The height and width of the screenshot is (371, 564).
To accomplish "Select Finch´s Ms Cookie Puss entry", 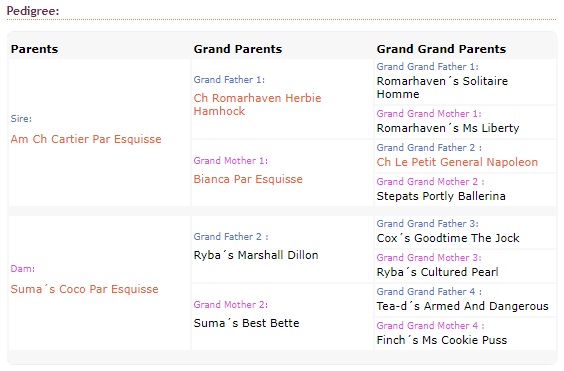I will pos(442,340).
